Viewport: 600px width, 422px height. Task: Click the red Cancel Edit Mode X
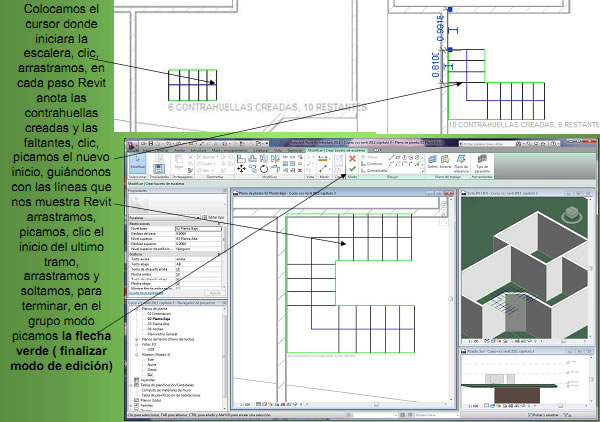(352, 158)
